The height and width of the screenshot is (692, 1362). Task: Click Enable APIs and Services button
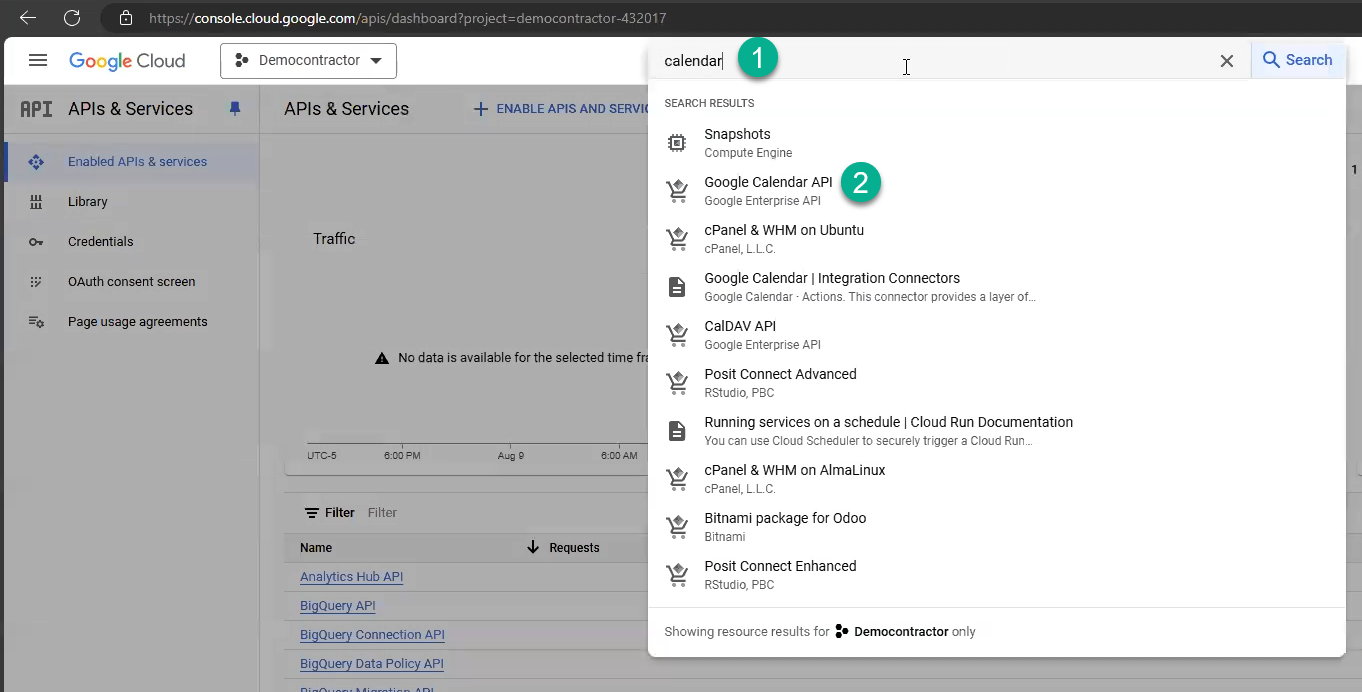tap(563, 109)
